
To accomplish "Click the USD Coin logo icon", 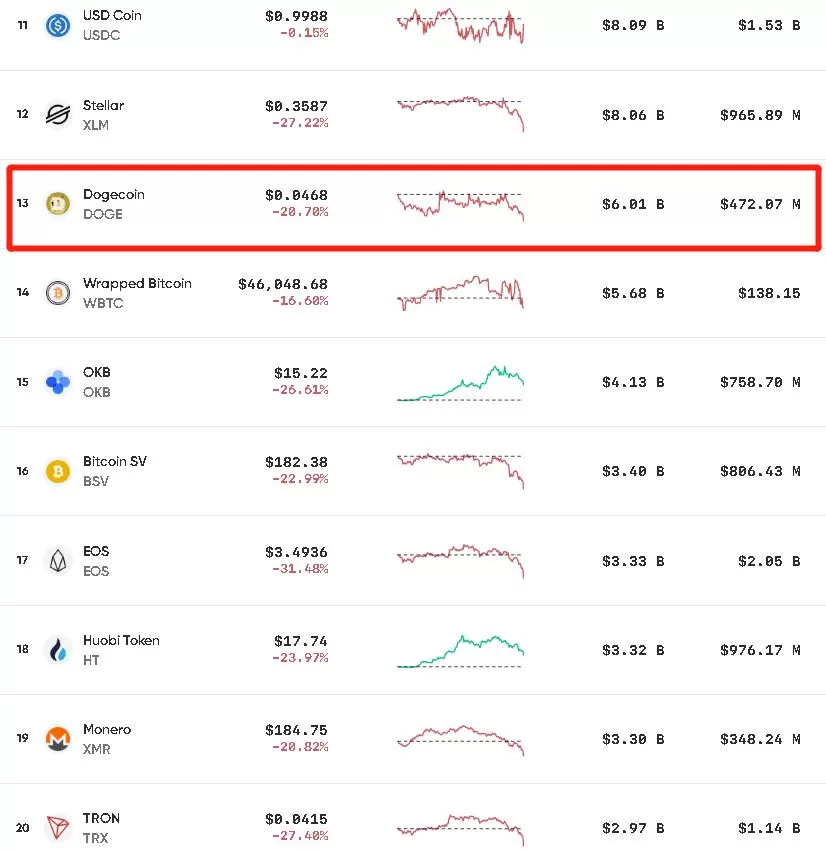I will pyautogui.click(x=58, y=25).
